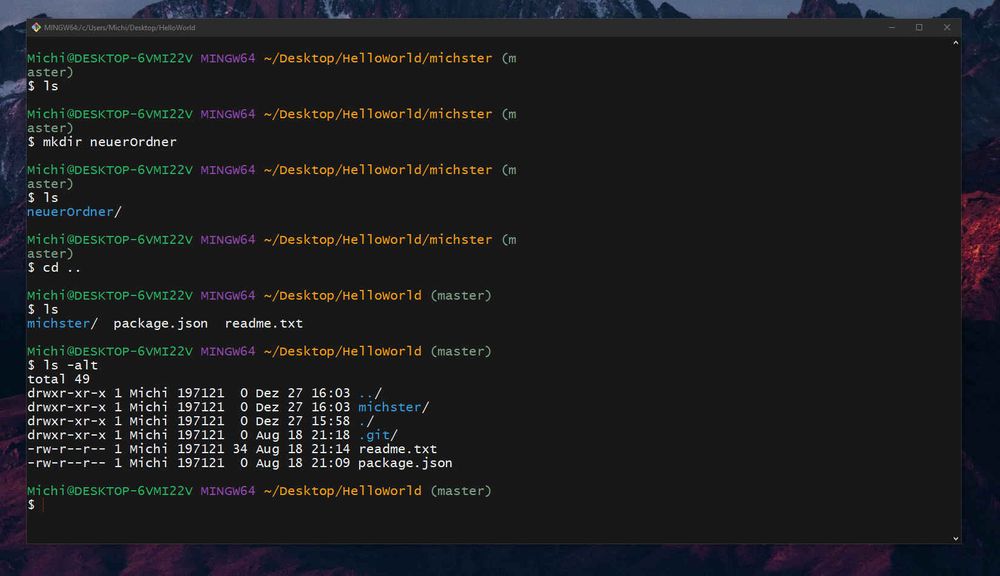
Task: Click the '../' parent directory entry
Action: tap(370, 393)
